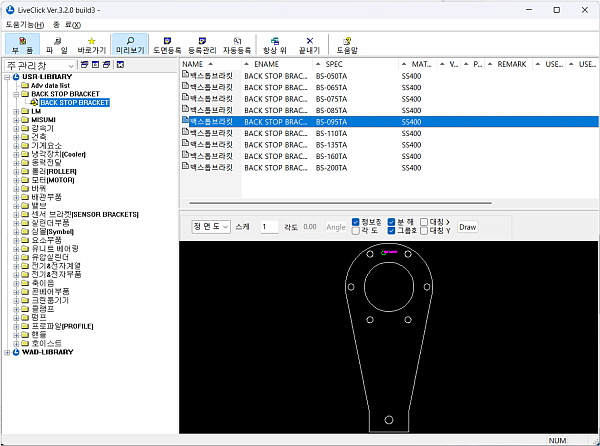Image resolution: width=600 pixels, height=446 pixels.
Task: Collapse the BACK STOP BRACKET folder node
Action: point(16,94)
